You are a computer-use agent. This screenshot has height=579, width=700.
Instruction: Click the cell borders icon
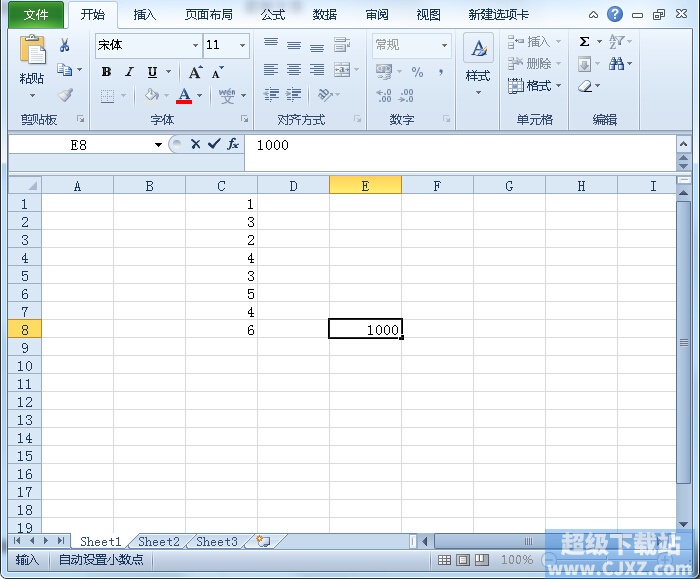click(x=107, y=96)
